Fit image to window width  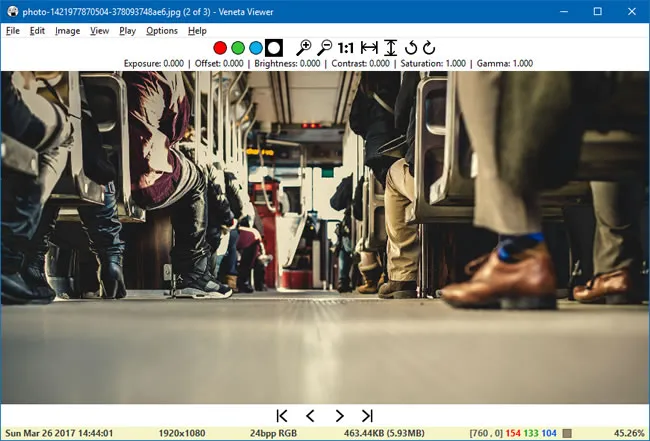(x=369, y=48)
